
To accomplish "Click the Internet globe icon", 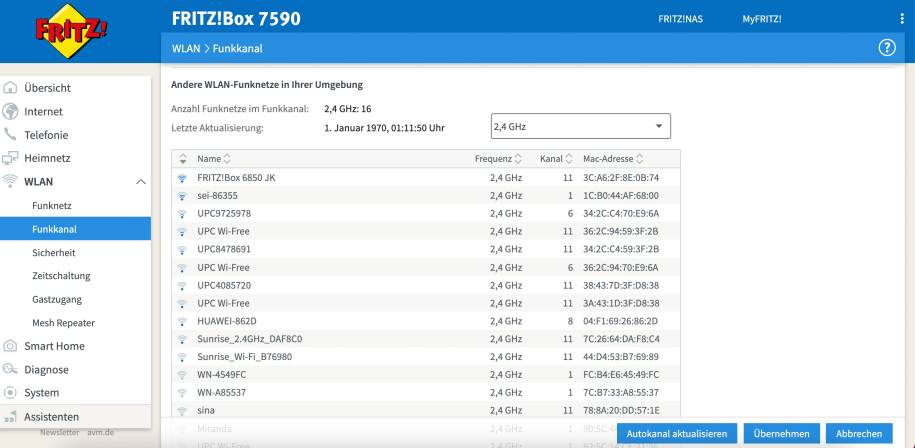I will tap(10, 111).
